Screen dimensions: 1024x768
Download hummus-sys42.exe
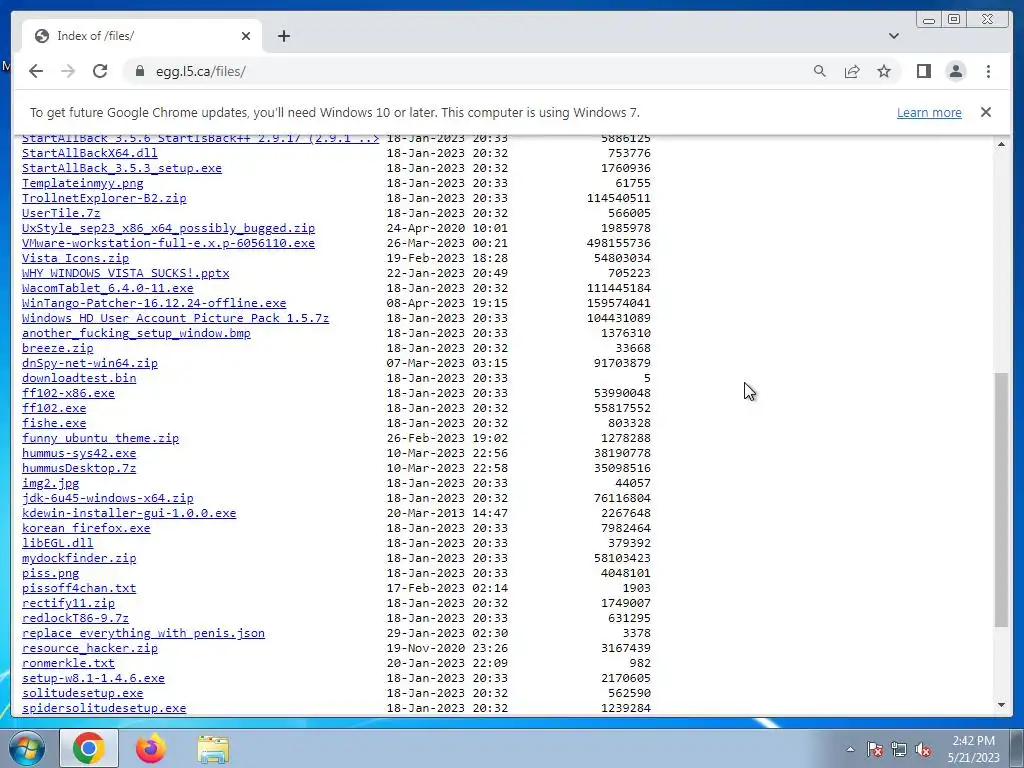(x=79, y=453)
